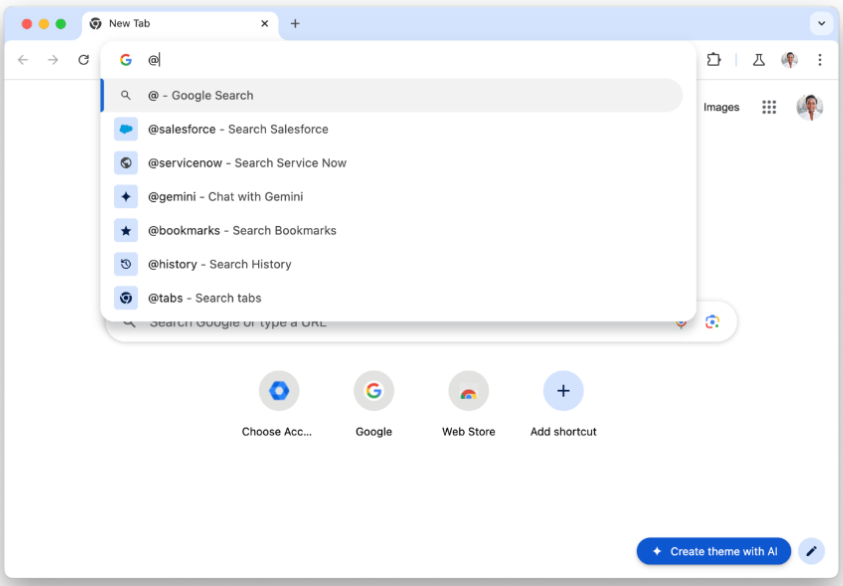Screen dimensions: 843x586
Task: Click the history clock icon
Action: [126, 264]
